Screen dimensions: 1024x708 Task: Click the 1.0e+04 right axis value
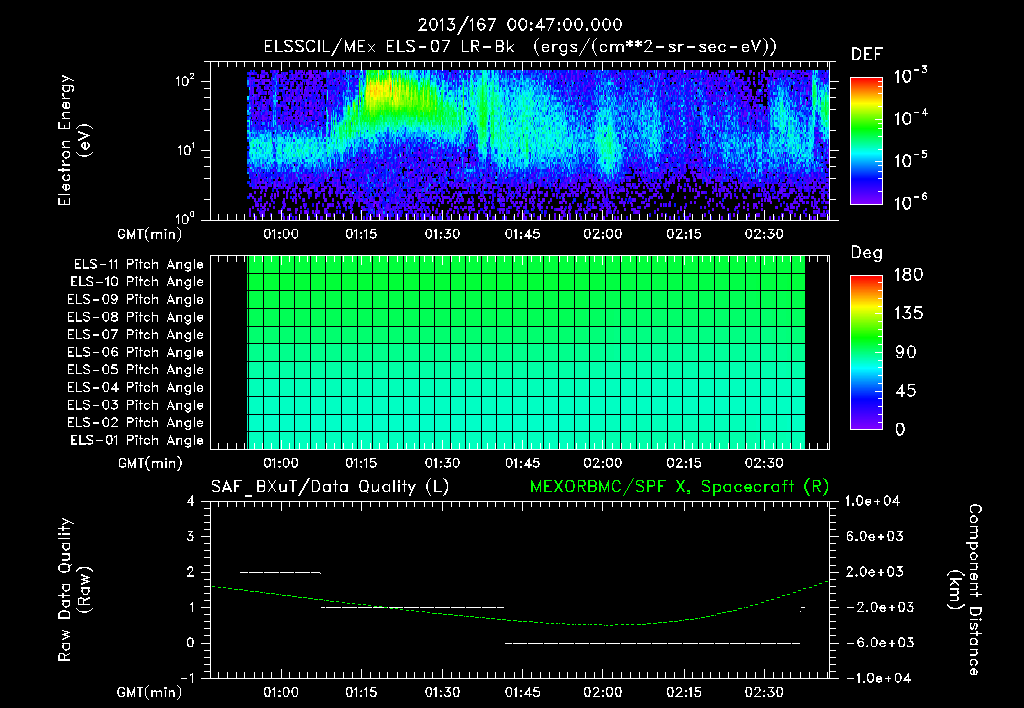pyautogui.click(x=873, y=501)
